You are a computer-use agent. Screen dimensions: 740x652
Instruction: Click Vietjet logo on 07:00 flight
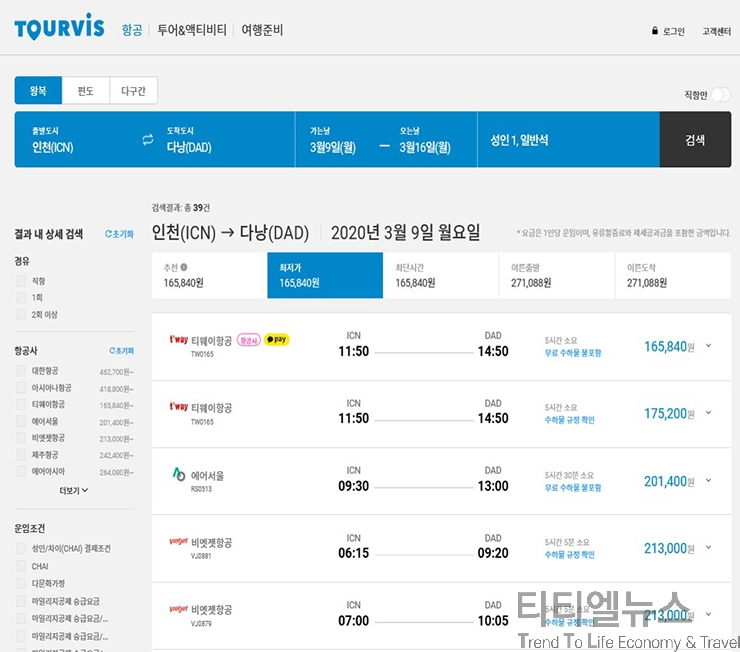pyautogui.click(x=179, y=609)
